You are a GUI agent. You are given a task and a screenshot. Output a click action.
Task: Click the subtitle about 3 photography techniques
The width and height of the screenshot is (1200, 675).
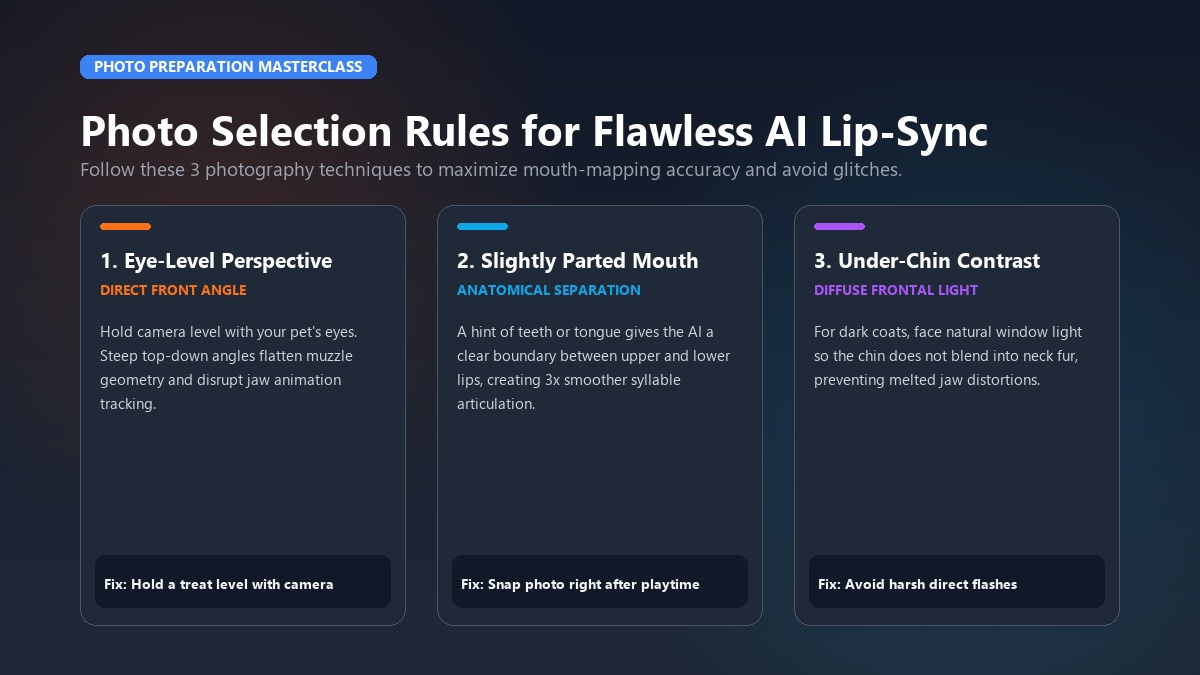tap(491, 169)
